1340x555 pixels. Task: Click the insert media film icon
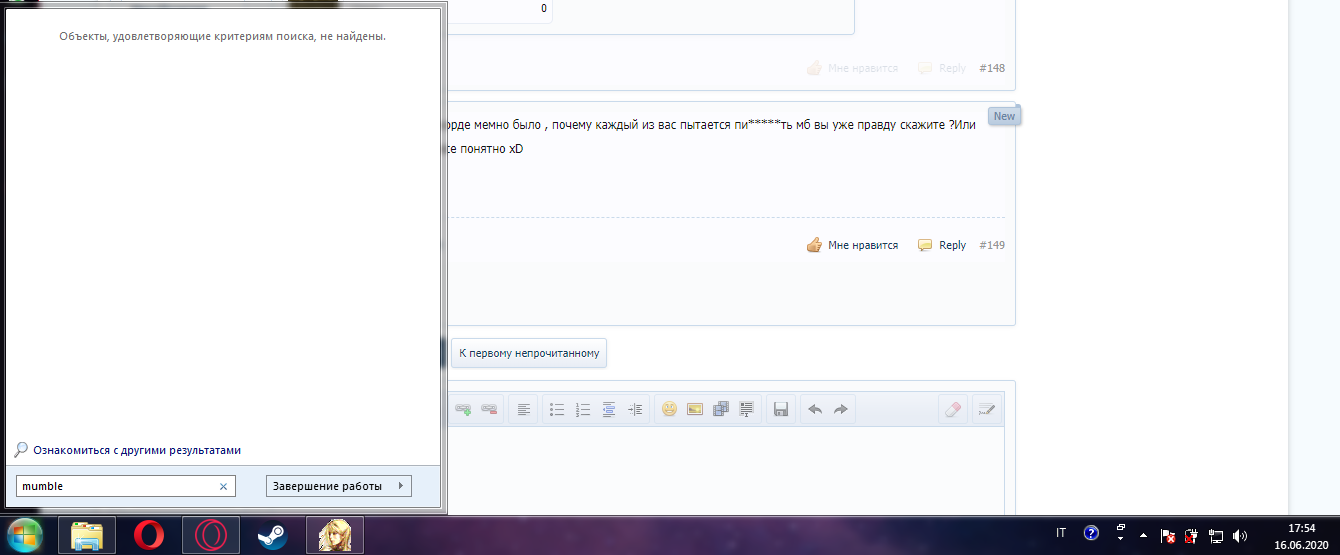(x=721, y=409)
